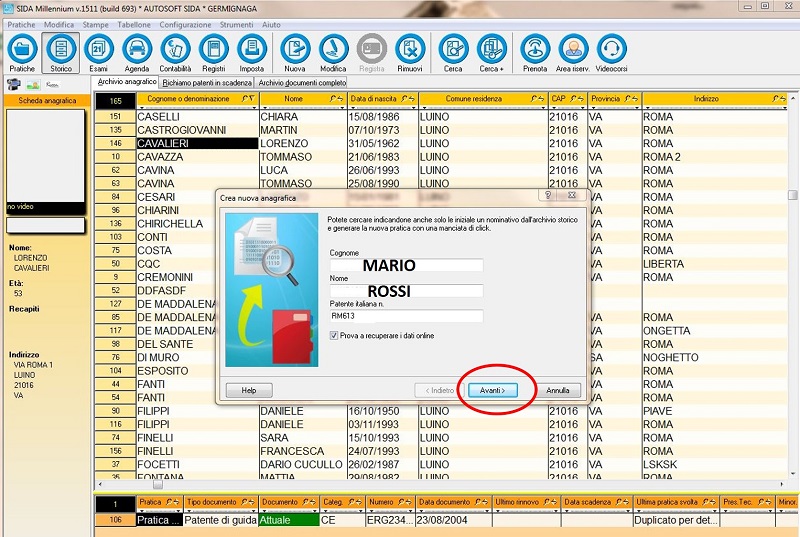
Task: Click the Annulla button
Action: (x=558, y=390)
